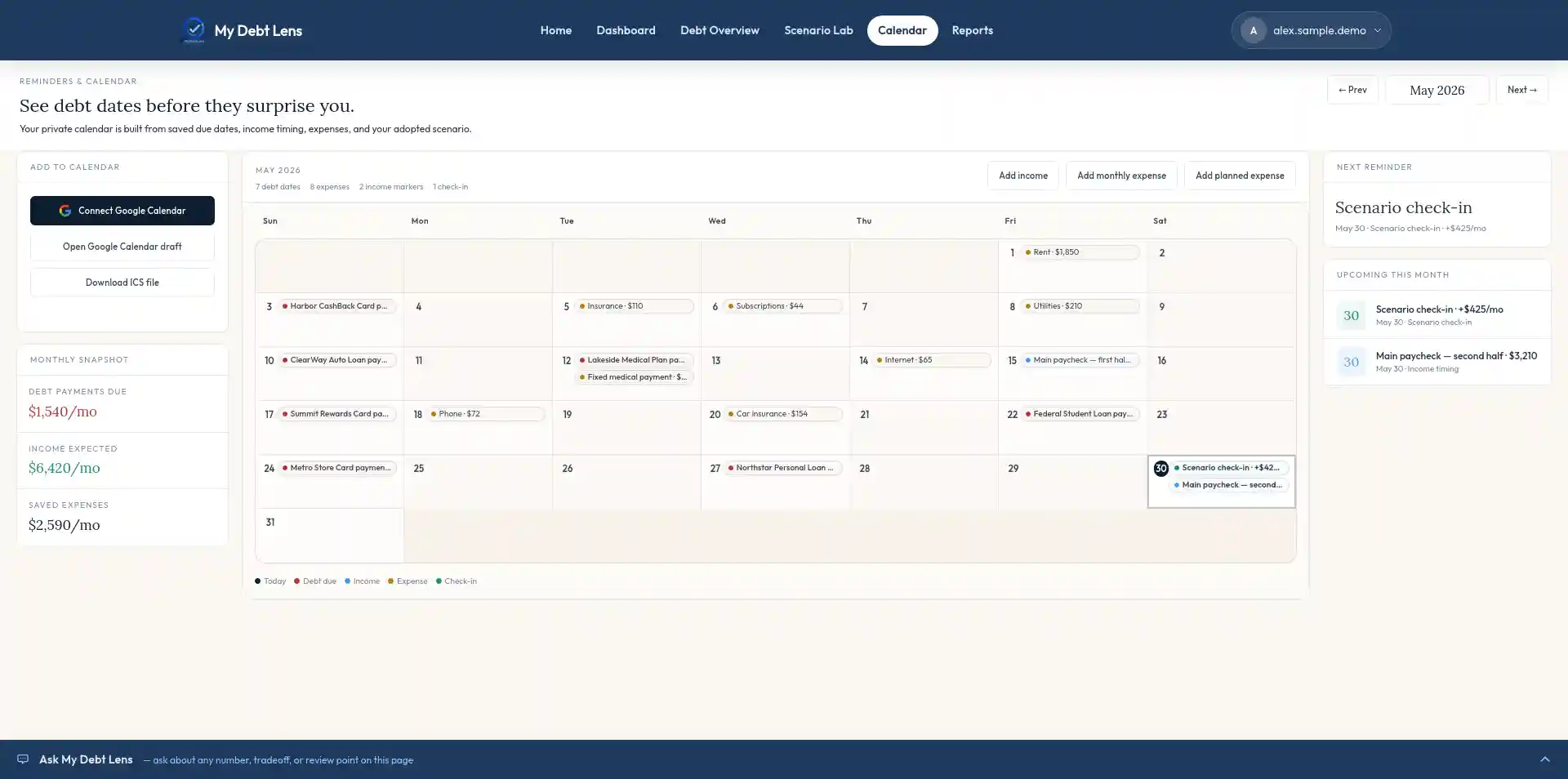
Task: Open the Scenario Lab tab
Action: point(818,30)
